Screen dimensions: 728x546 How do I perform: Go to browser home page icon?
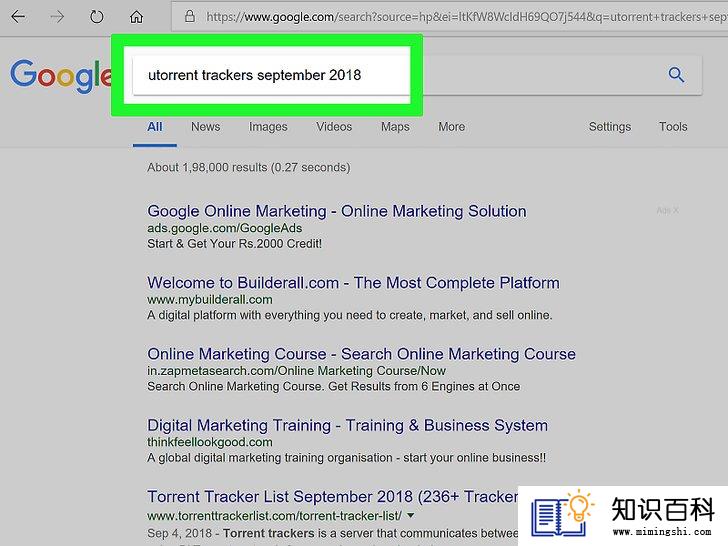pos(136,17)
